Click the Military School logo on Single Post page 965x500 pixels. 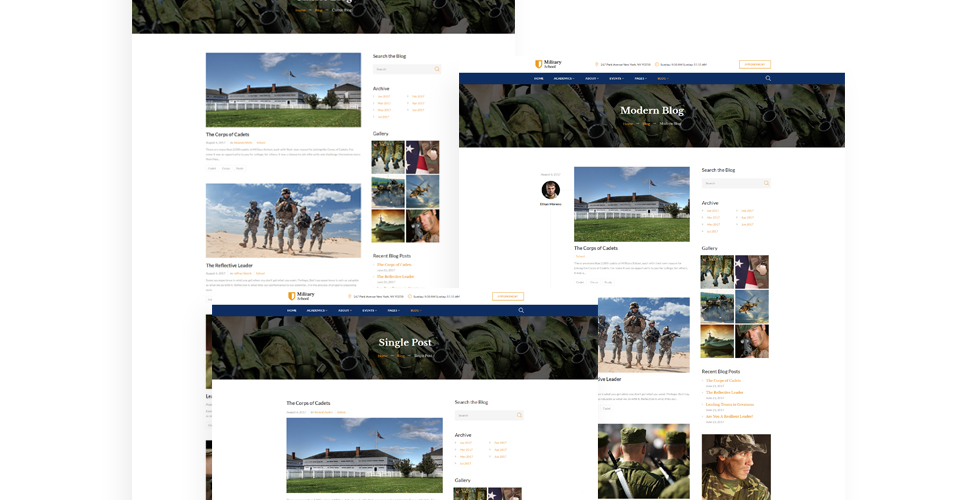pyautogui.click(x=302, y=296)
